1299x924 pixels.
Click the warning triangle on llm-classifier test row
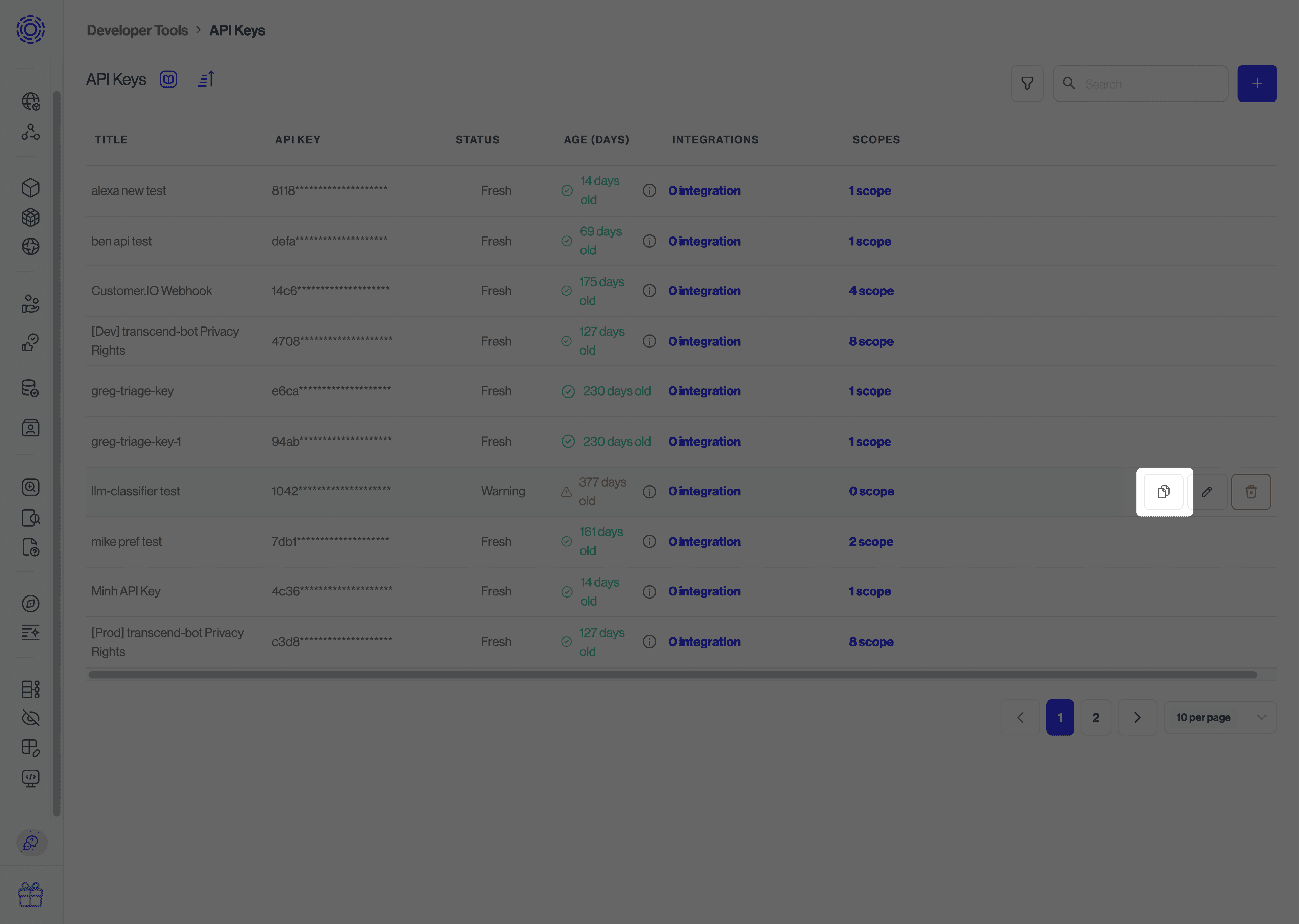566,492
